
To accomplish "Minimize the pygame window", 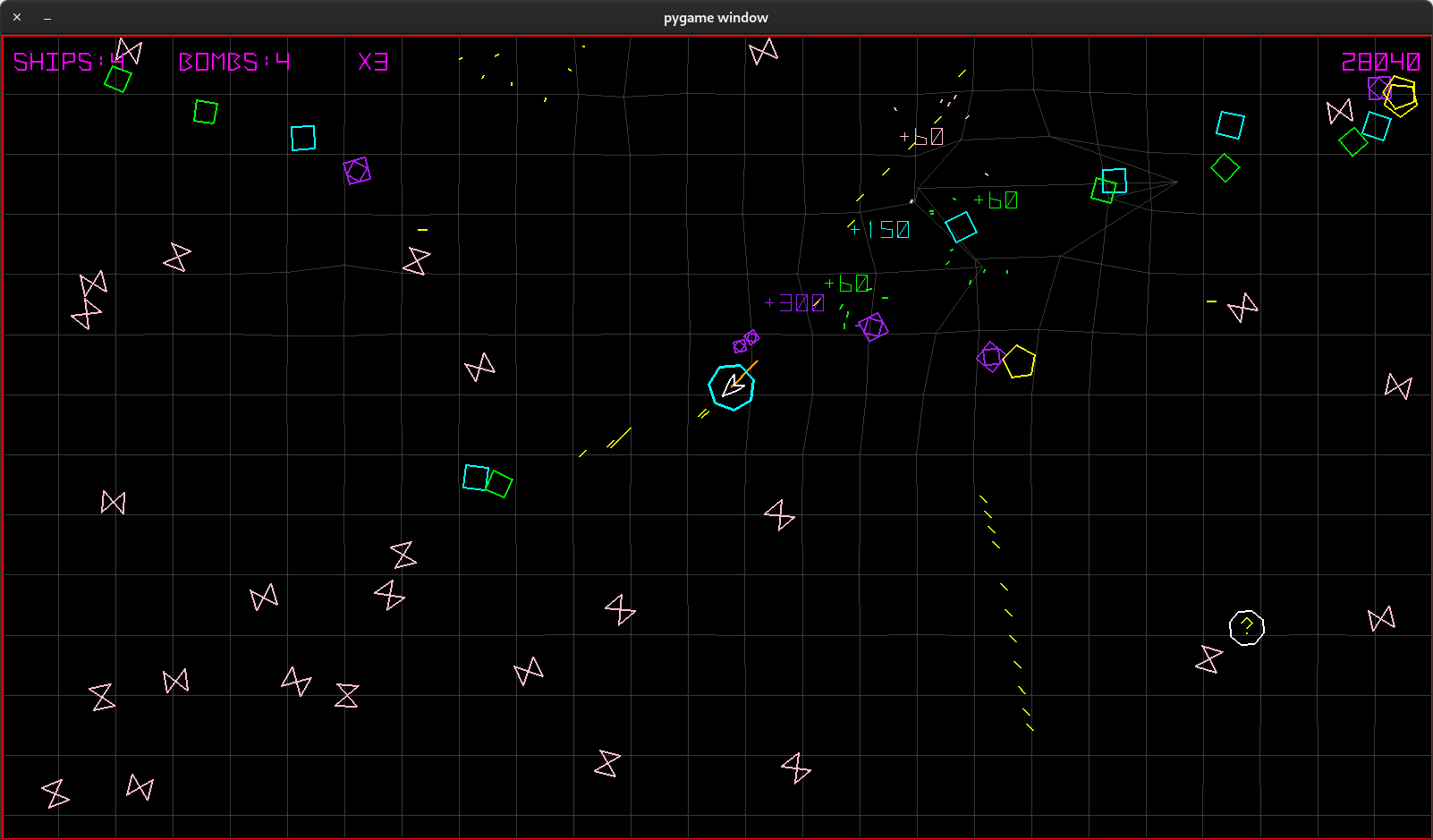I will 47,18.
